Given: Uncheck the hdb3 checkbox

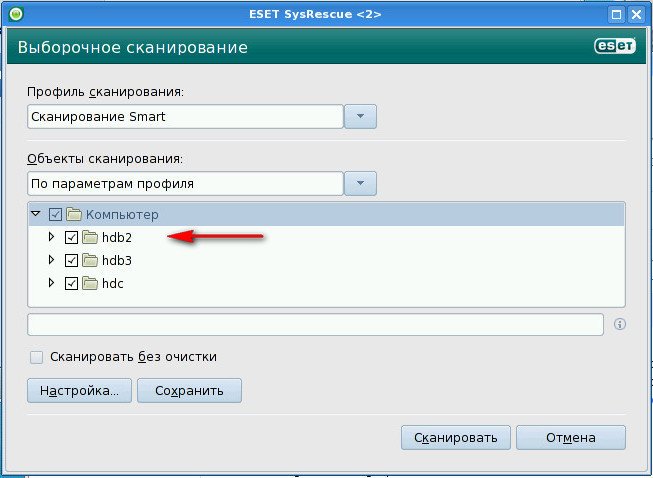Looking at the screenshot, I should [x=72, y=261].
